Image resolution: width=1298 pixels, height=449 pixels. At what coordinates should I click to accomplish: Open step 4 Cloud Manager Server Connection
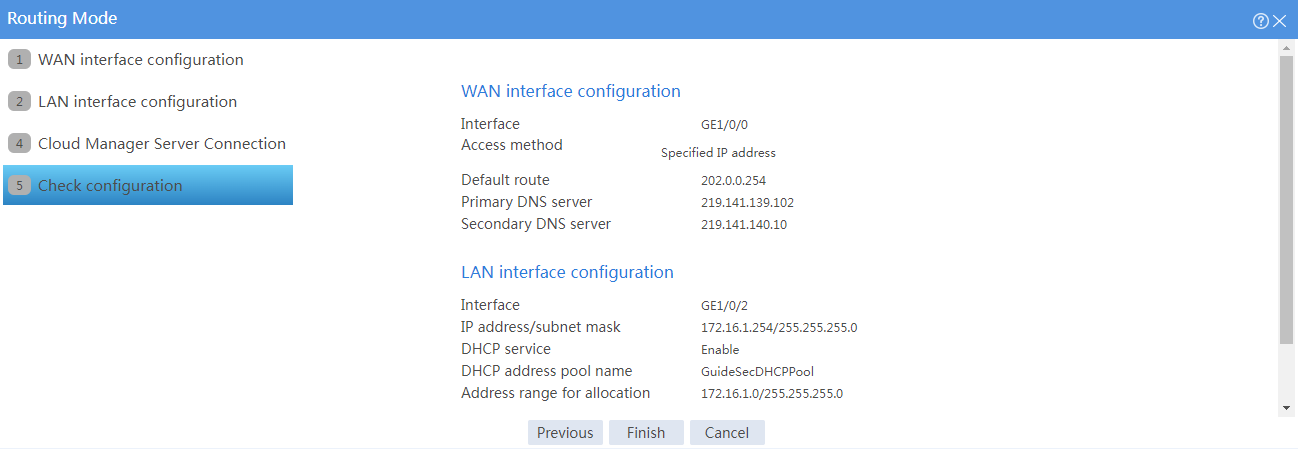(148, 144)
